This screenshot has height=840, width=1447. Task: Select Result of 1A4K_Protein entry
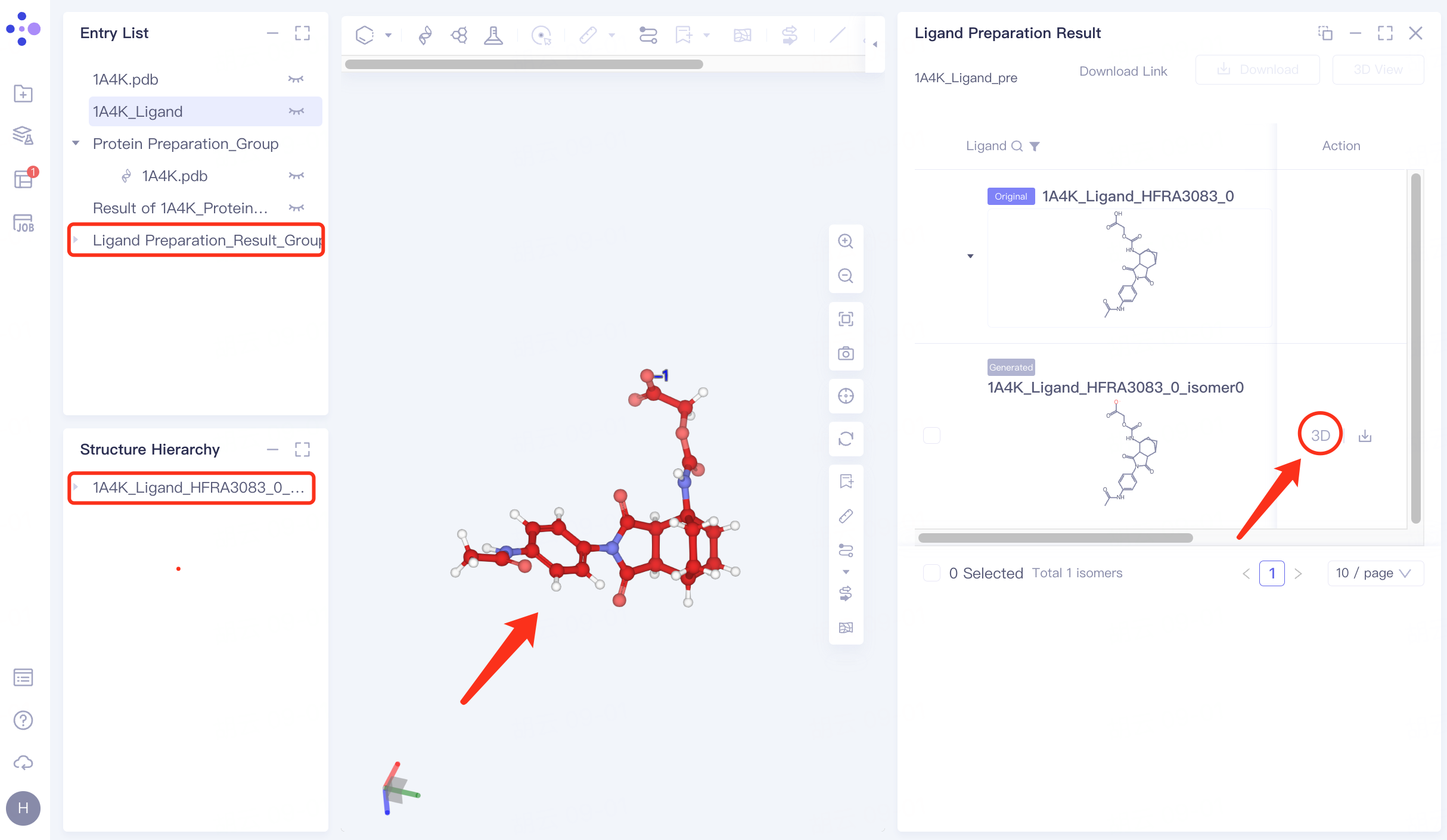pyautogui.click(x=180, y=208)
